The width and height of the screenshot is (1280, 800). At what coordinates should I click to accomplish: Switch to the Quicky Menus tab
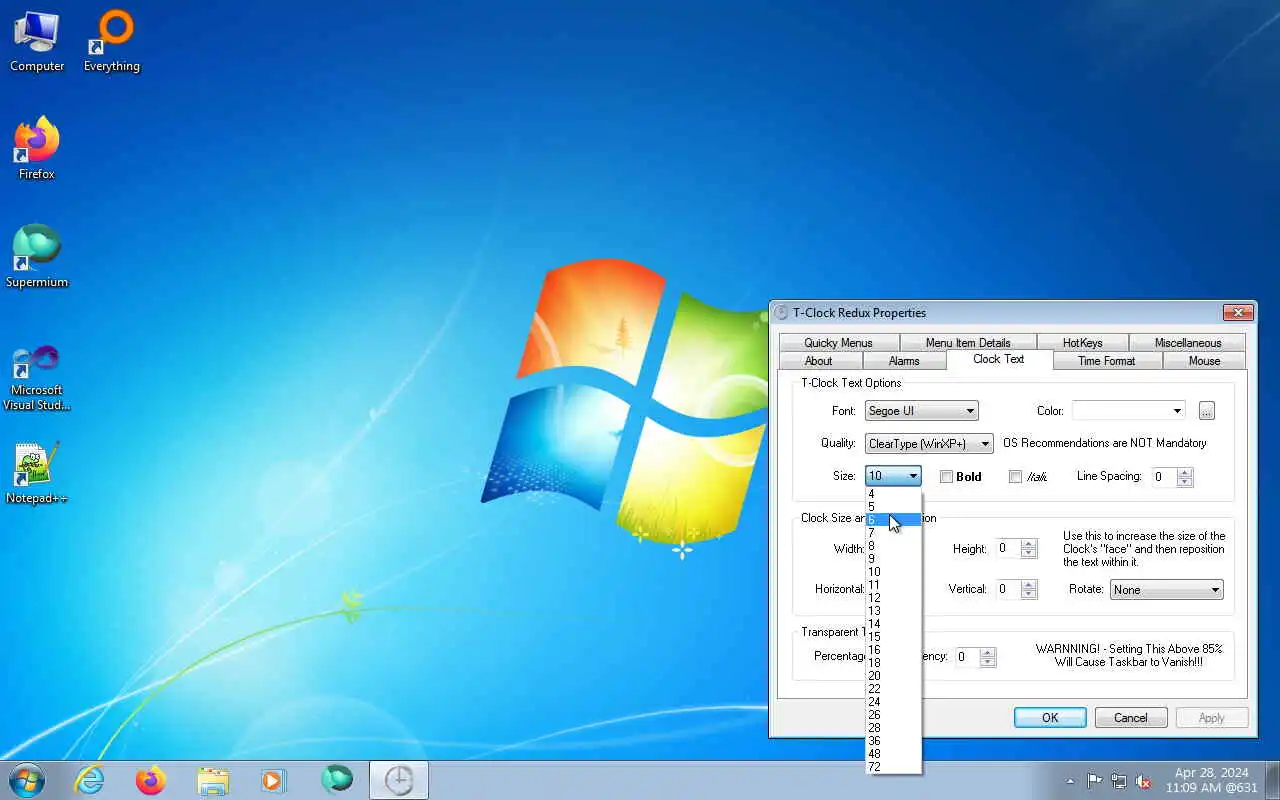838,343
